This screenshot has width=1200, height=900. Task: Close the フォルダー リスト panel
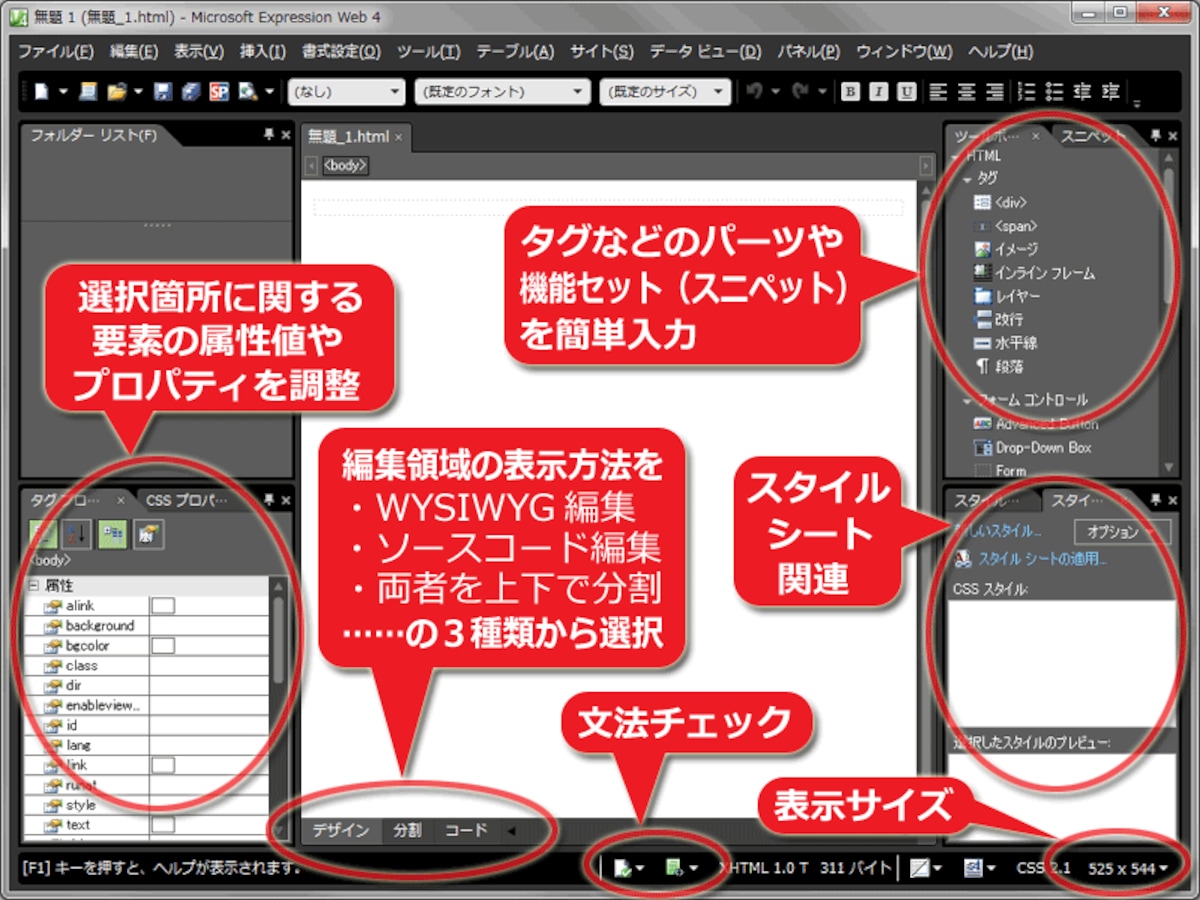[x=285, y=134]
